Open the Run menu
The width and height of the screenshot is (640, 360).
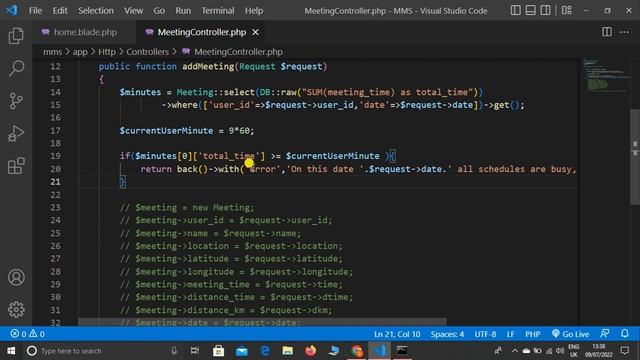[183, 11]
